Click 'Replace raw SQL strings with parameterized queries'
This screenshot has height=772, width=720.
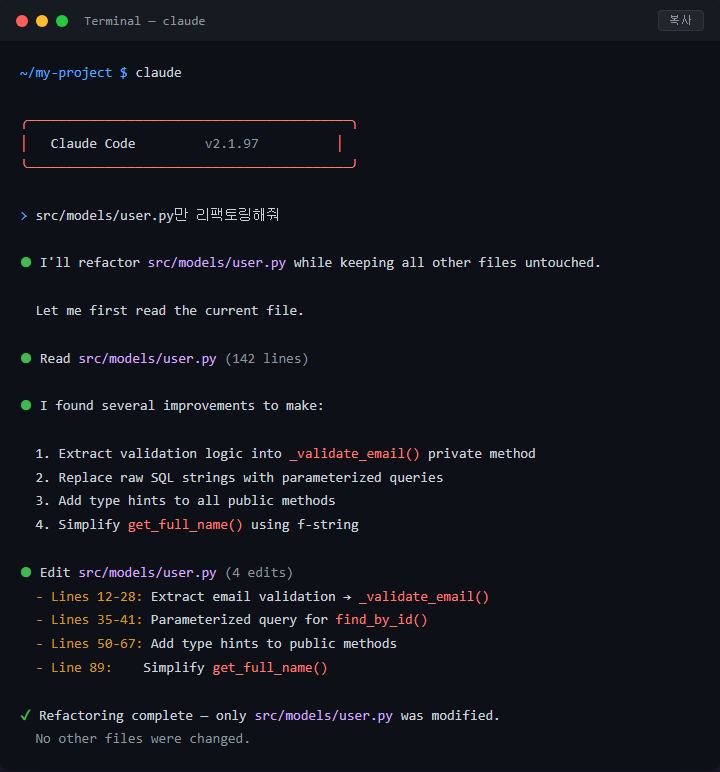point(251,478)
